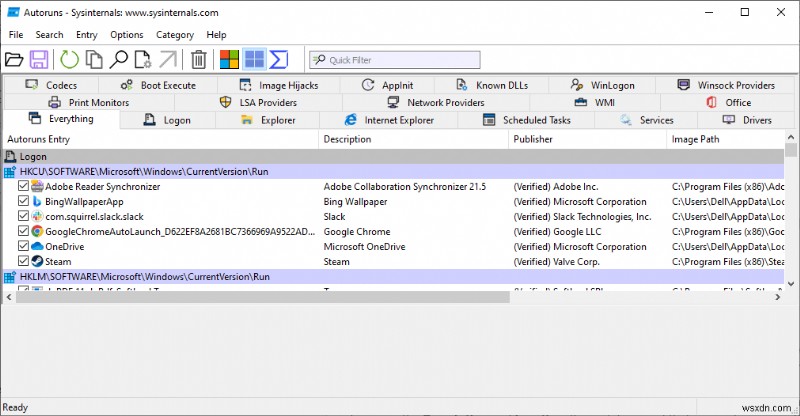Open the Boot Execute tab
800x416 pixels.
pyautogui.click(x=158, y=85)
